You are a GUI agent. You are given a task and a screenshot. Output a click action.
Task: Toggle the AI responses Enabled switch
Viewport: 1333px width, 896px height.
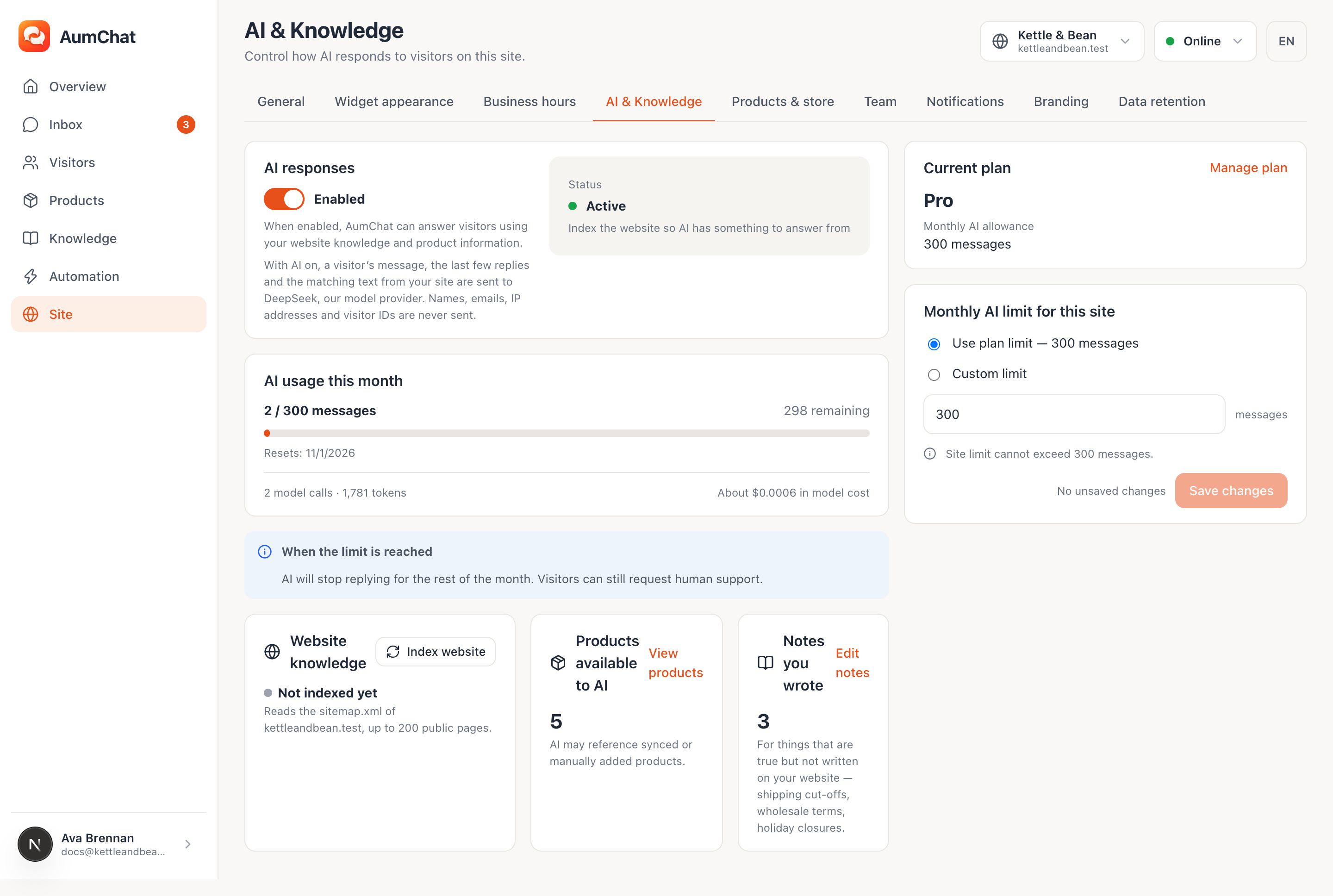[x=284, y=199]
